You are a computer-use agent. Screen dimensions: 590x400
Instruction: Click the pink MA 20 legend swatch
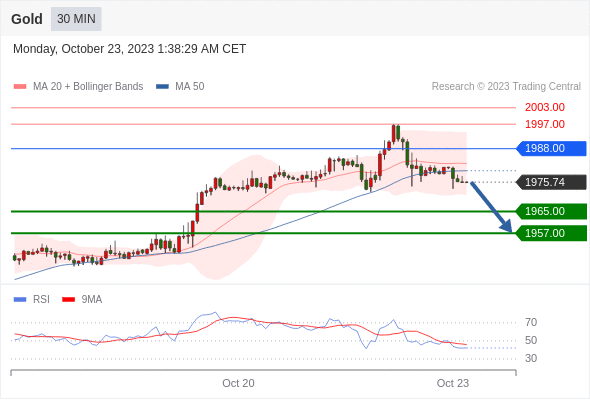coord(20,87)
